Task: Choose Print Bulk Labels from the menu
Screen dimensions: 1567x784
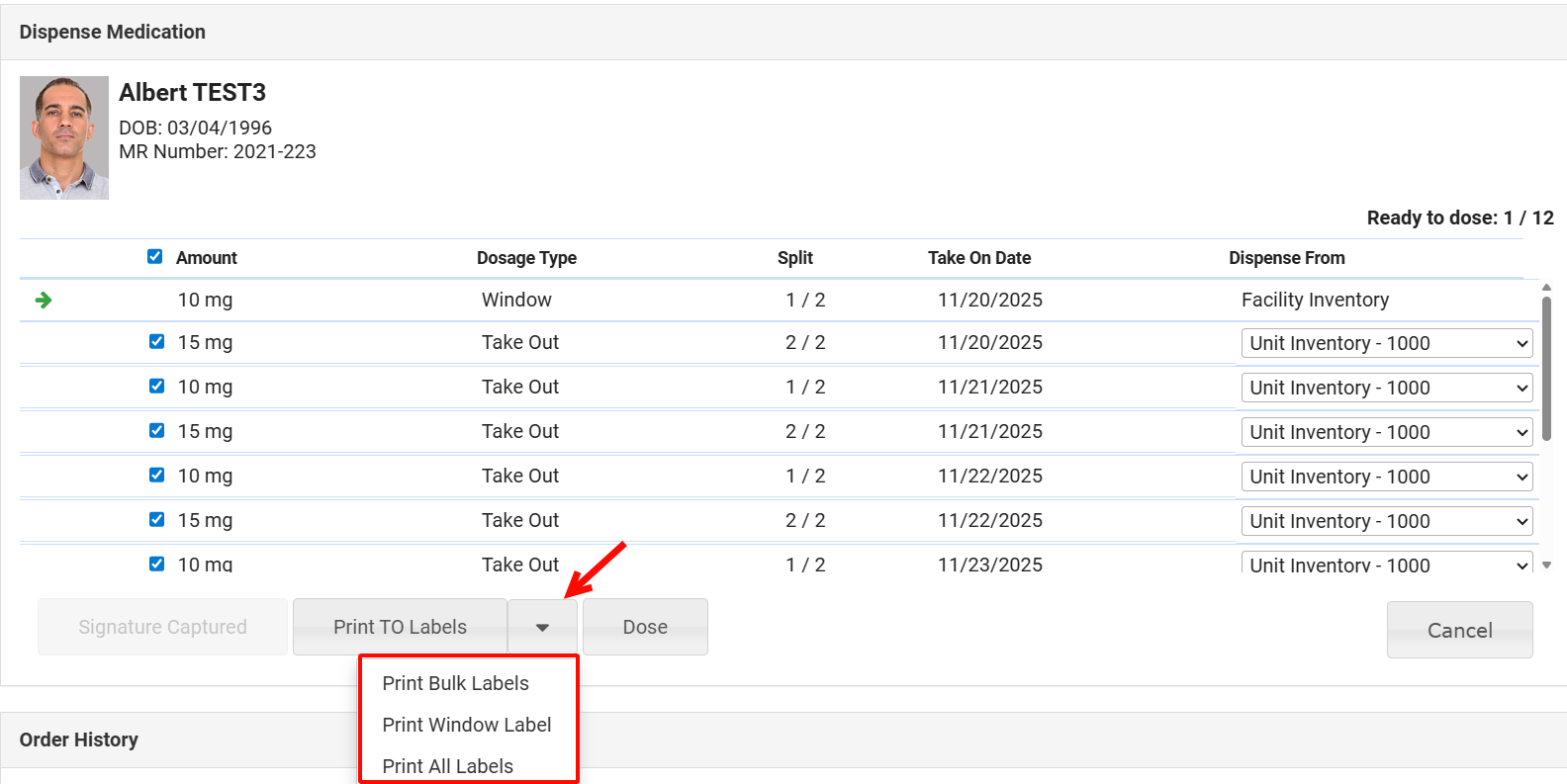Action: tap(455, 683)
